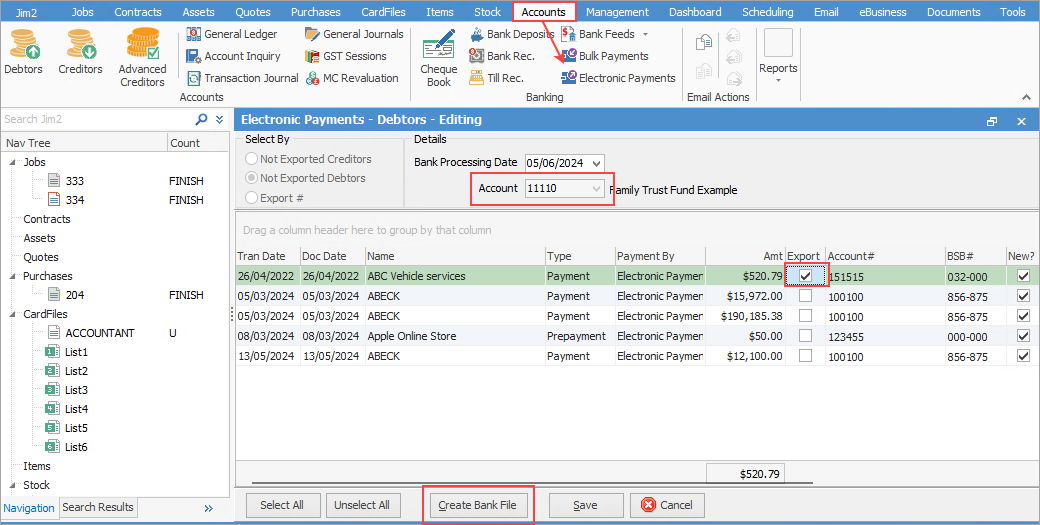
Task: Click the Create Bank File button
Action: 477,505
